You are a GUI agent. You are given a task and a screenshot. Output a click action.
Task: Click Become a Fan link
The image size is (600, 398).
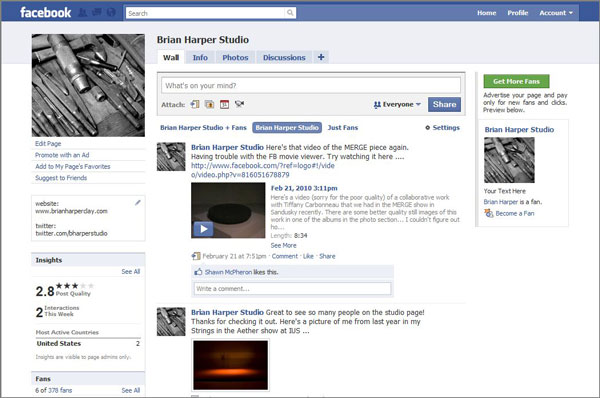coord(515,214)
